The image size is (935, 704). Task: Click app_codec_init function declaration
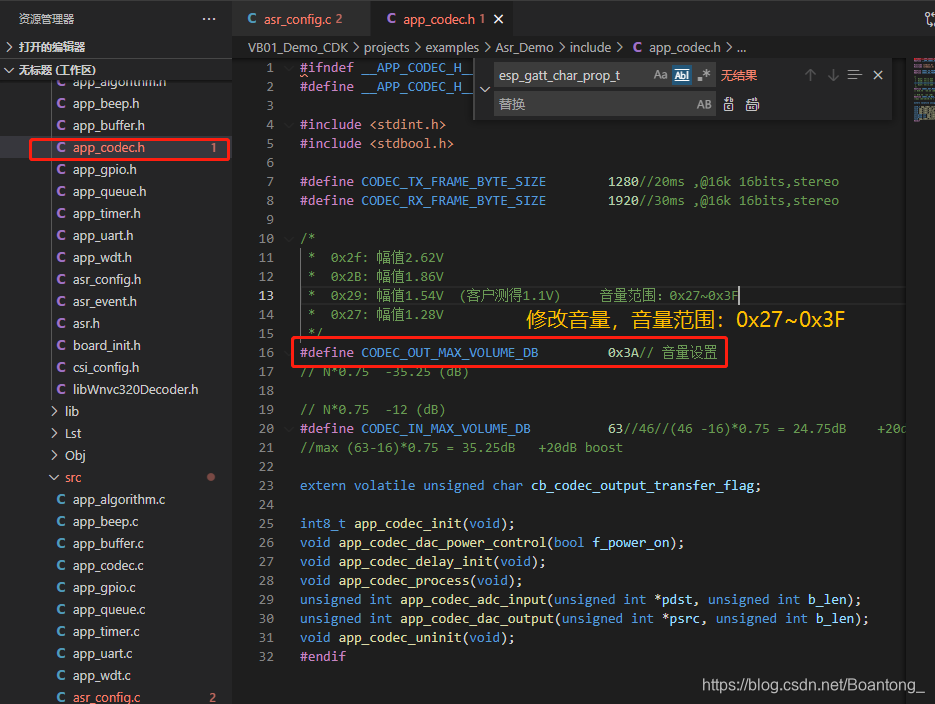(x=407, y=524)
